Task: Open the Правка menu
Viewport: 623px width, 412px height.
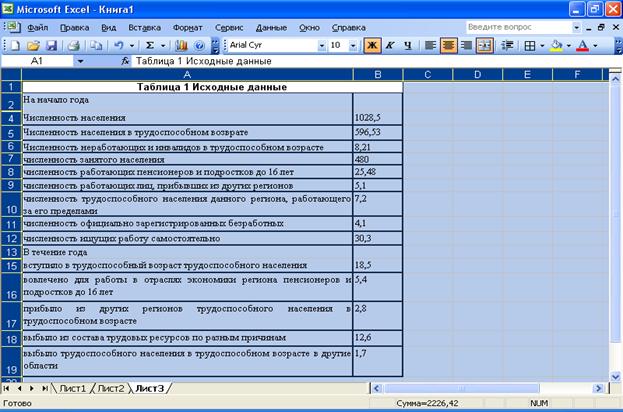Action: point(74,28)
